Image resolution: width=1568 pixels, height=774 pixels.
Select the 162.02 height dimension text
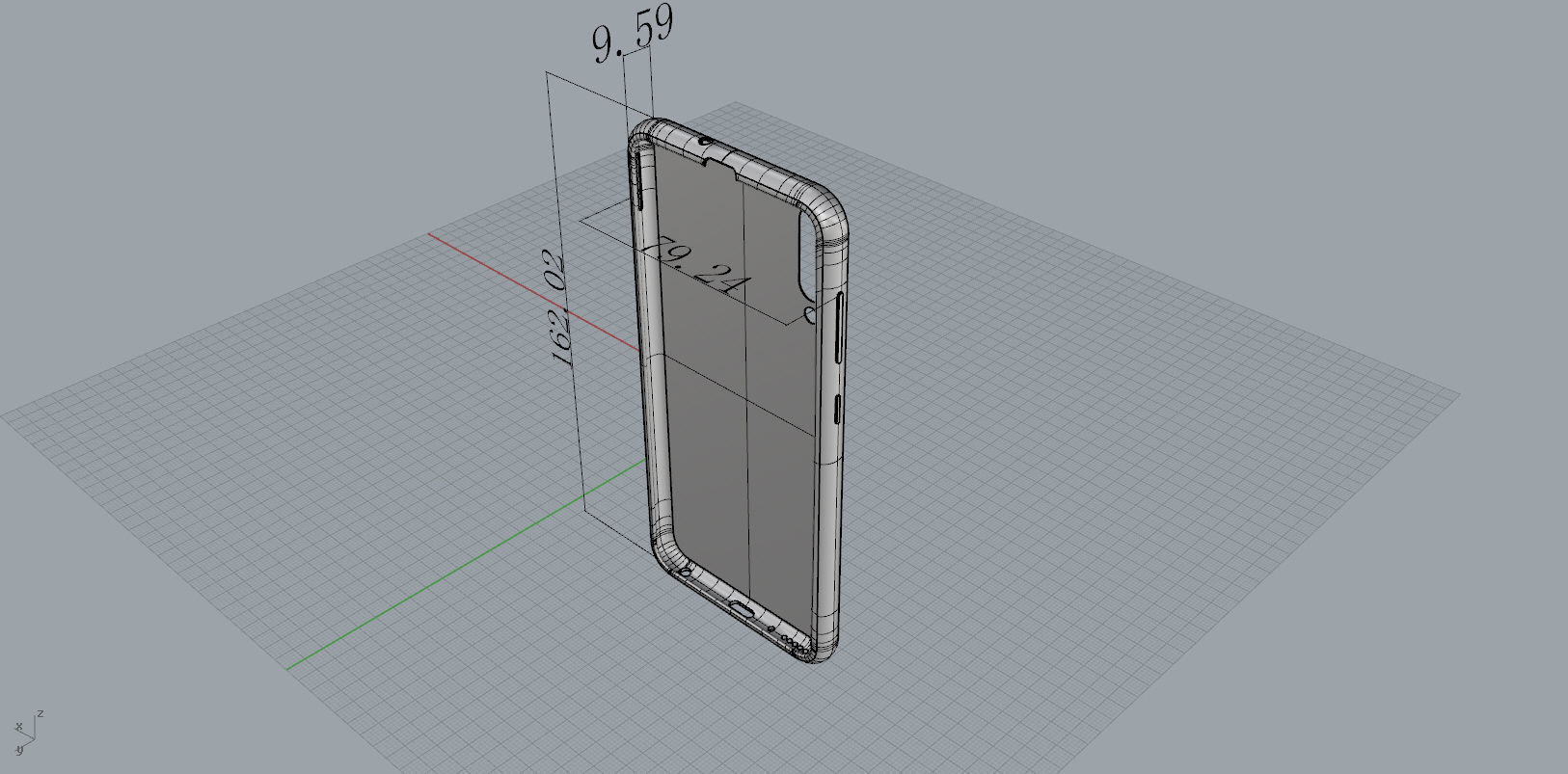(558, 307)
